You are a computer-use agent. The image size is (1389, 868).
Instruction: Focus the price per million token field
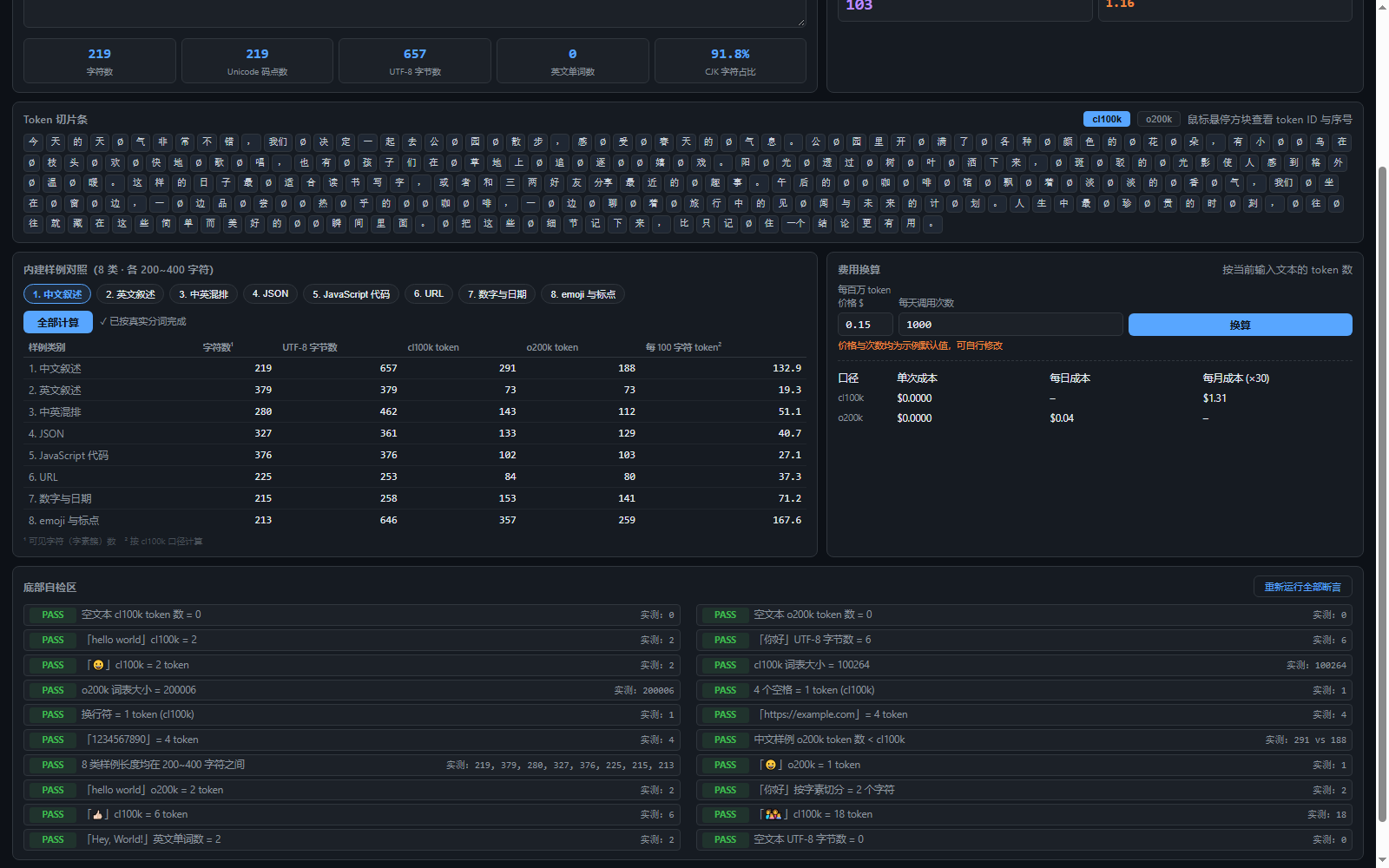click(865, 325)
